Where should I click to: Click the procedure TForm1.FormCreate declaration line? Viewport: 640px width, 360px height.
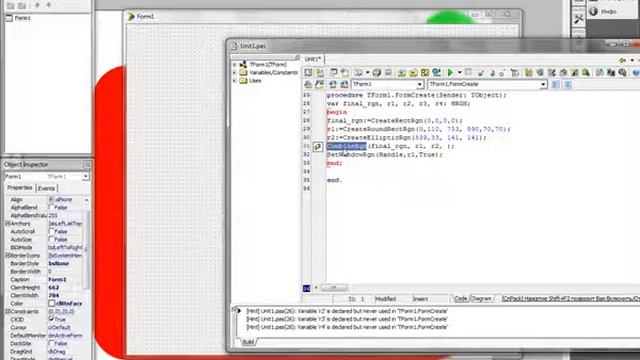(416, 95)
